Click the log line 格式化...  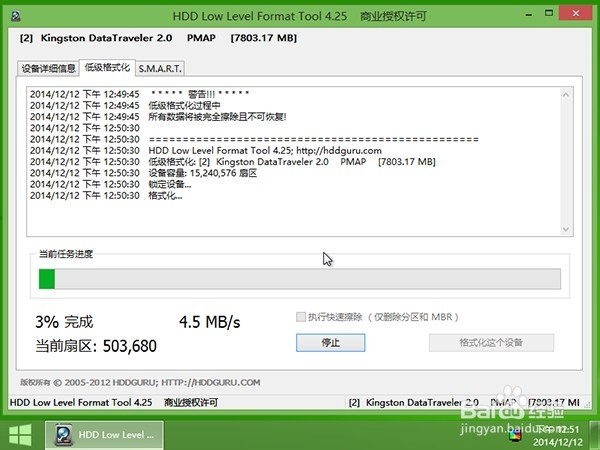click(106, 196)
